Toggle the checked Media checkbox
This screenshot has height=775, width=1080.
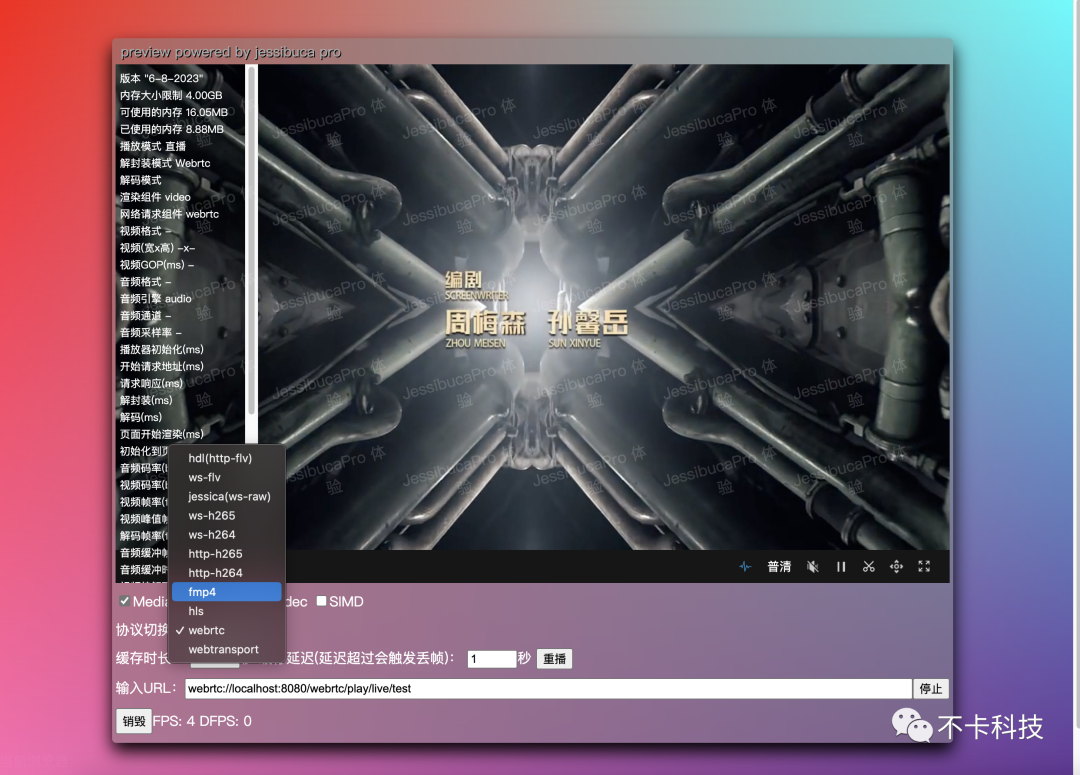pos(125,601)
